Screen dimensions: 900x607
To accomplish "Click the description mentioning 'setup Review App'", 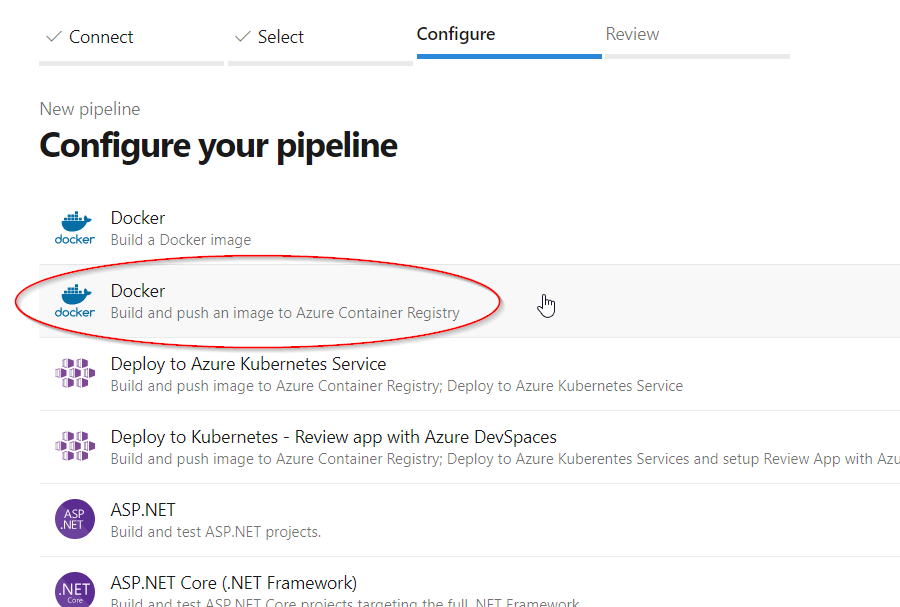I will click(x=505, y=459).
